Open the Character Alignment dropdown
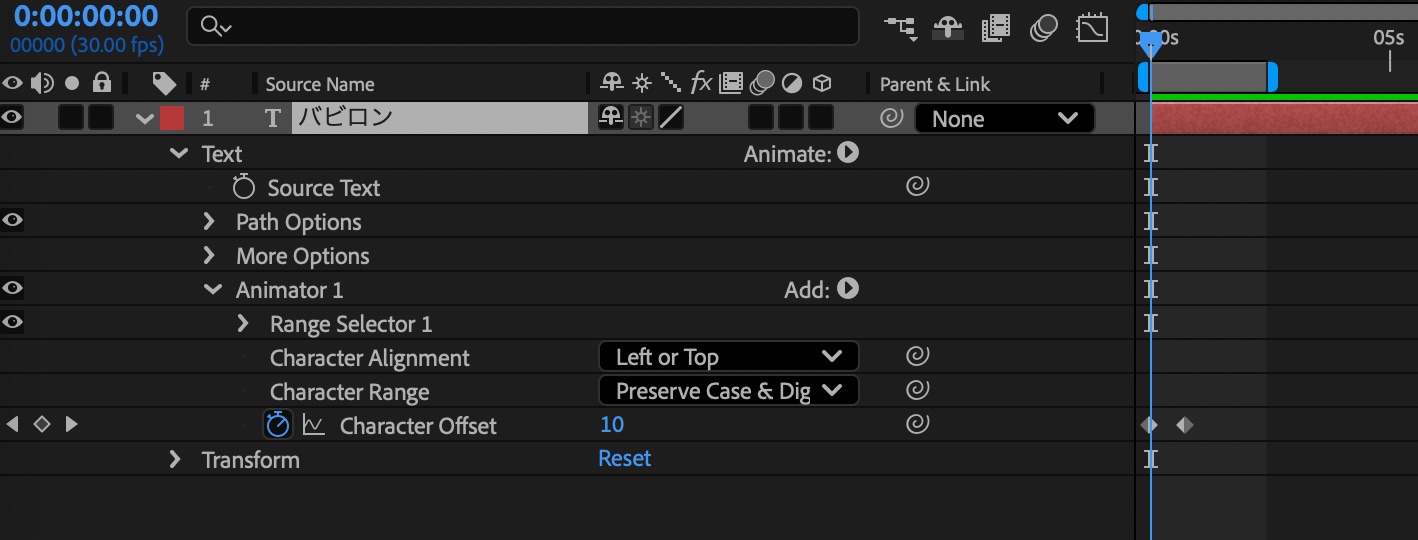1418x540 pixels. (728, 357)
